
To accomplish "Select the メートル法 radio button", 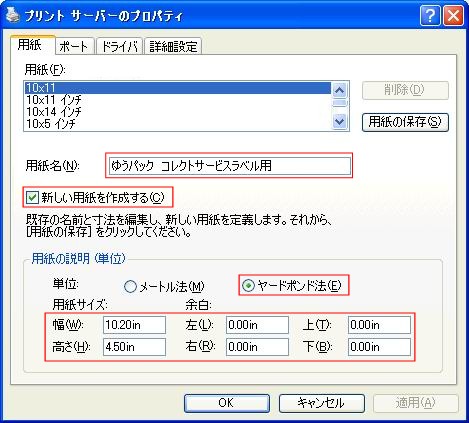I will click(x=130, y=286).
